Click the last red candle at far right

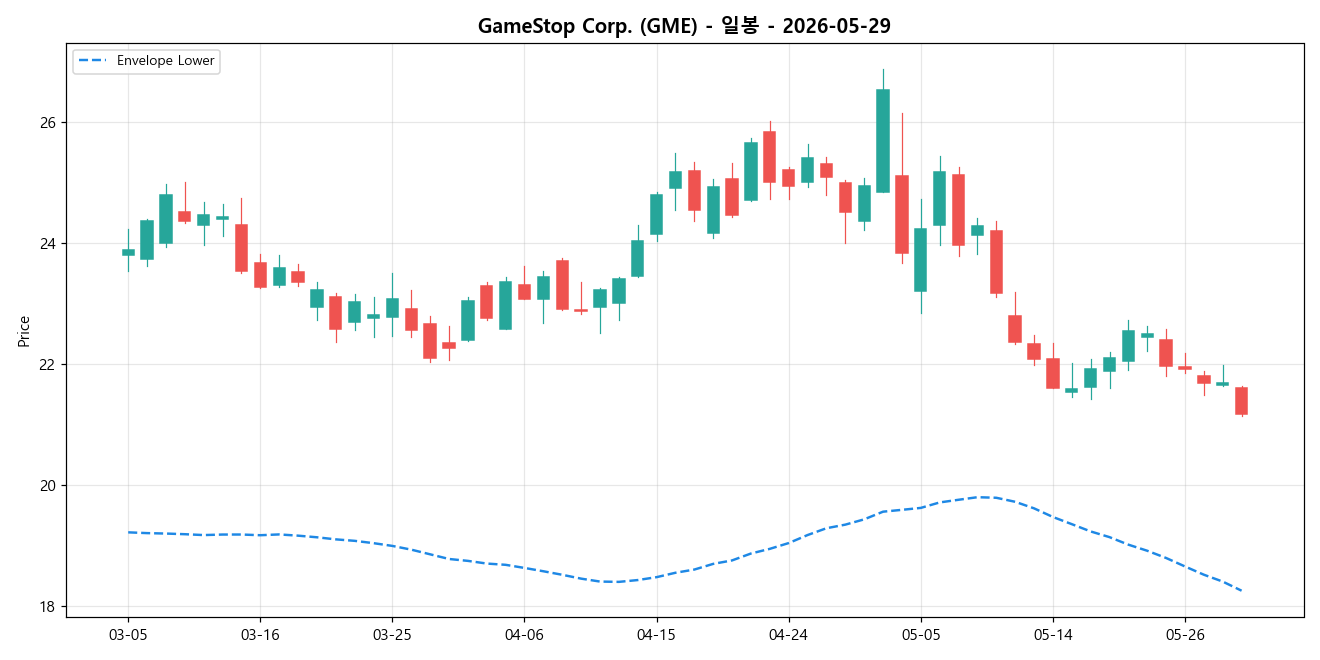[1241, 401]
